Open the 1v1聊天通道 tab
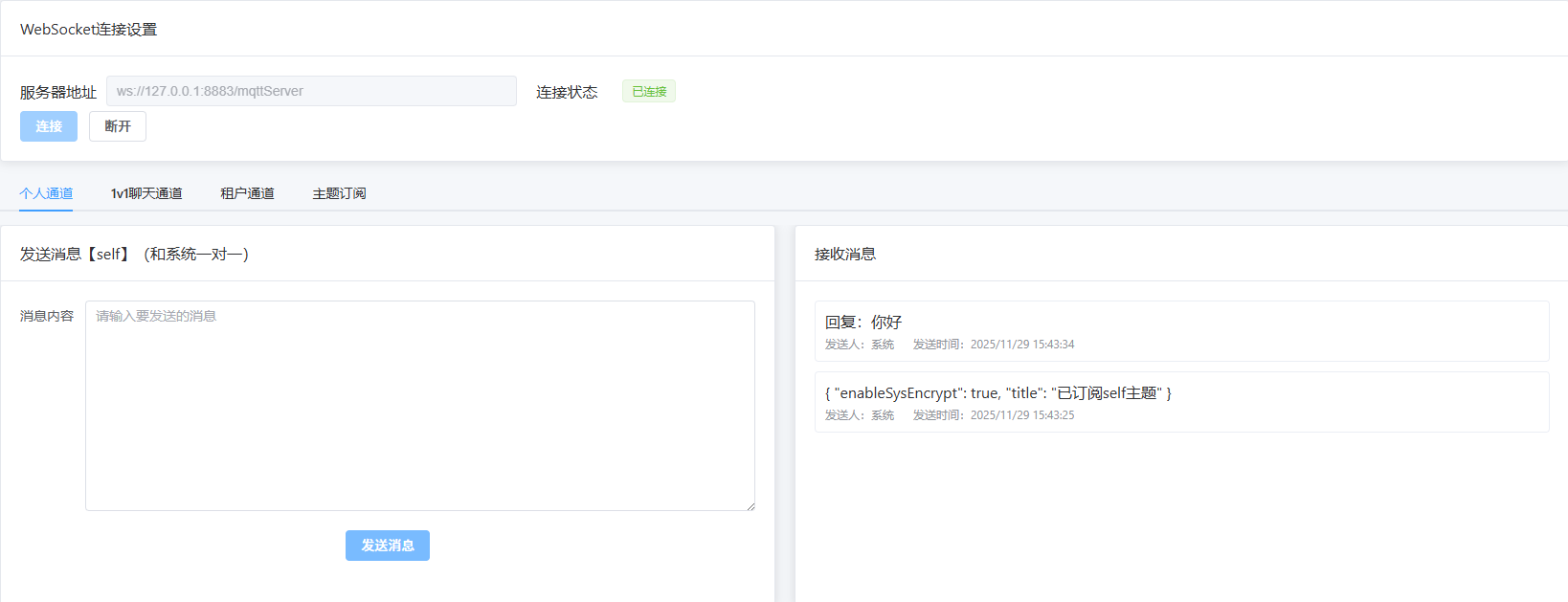This screenshot has width=1568, height=602. 146,193
